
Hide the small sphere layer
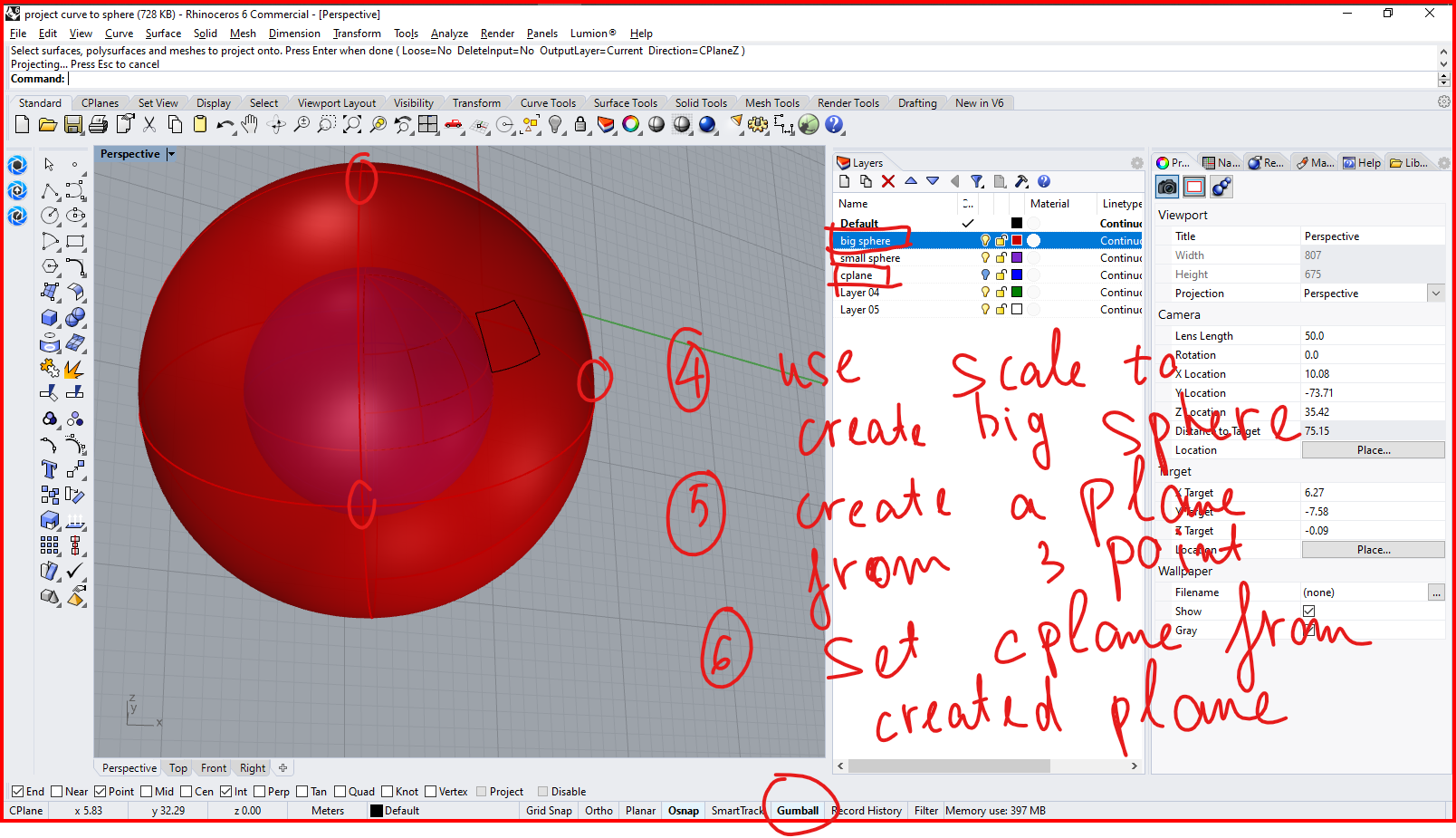[985, 257]
